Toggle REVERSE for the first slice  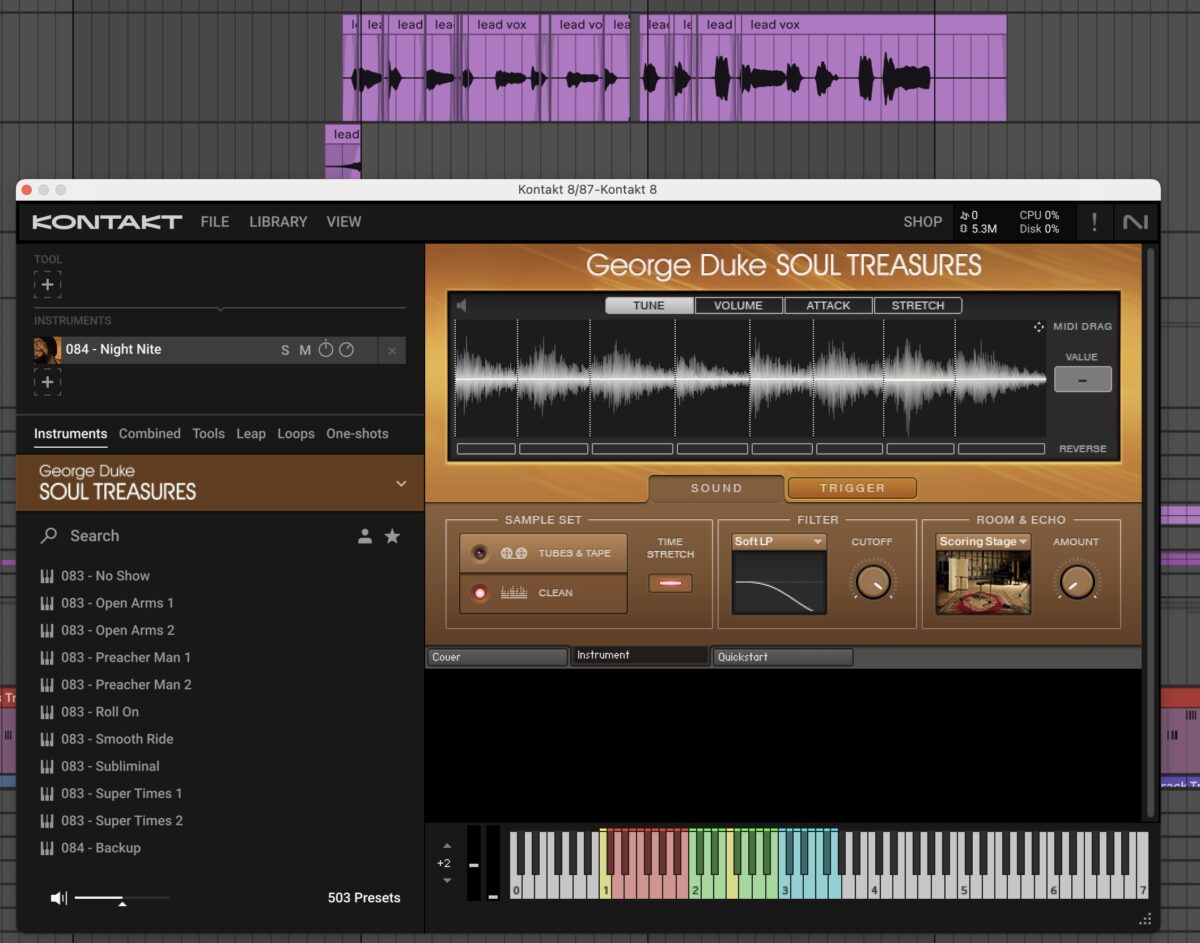(x=486, y=449)
